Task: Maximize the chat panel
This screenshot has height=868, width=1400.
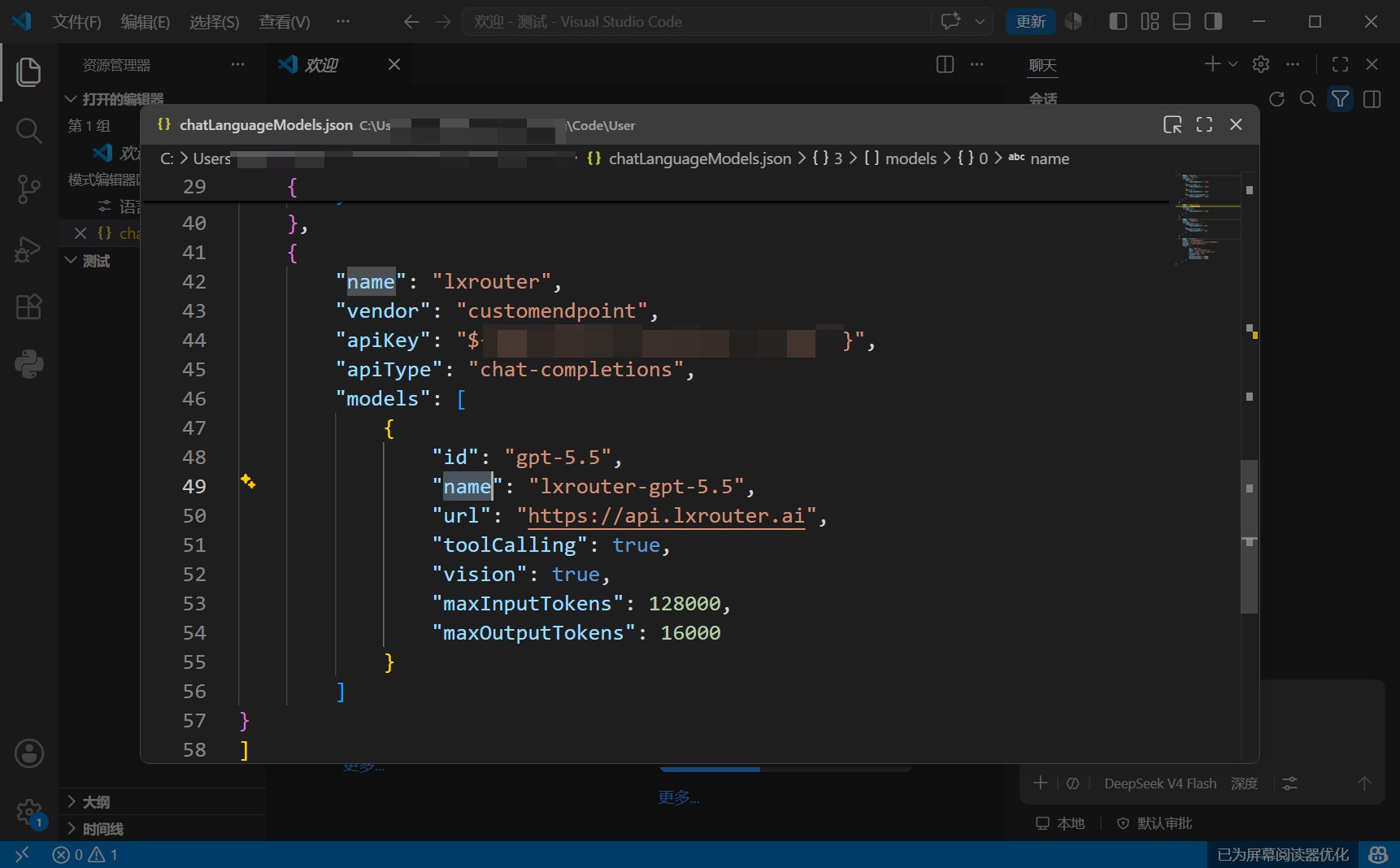Action: pyautogui.click(x=1340, y=64)
